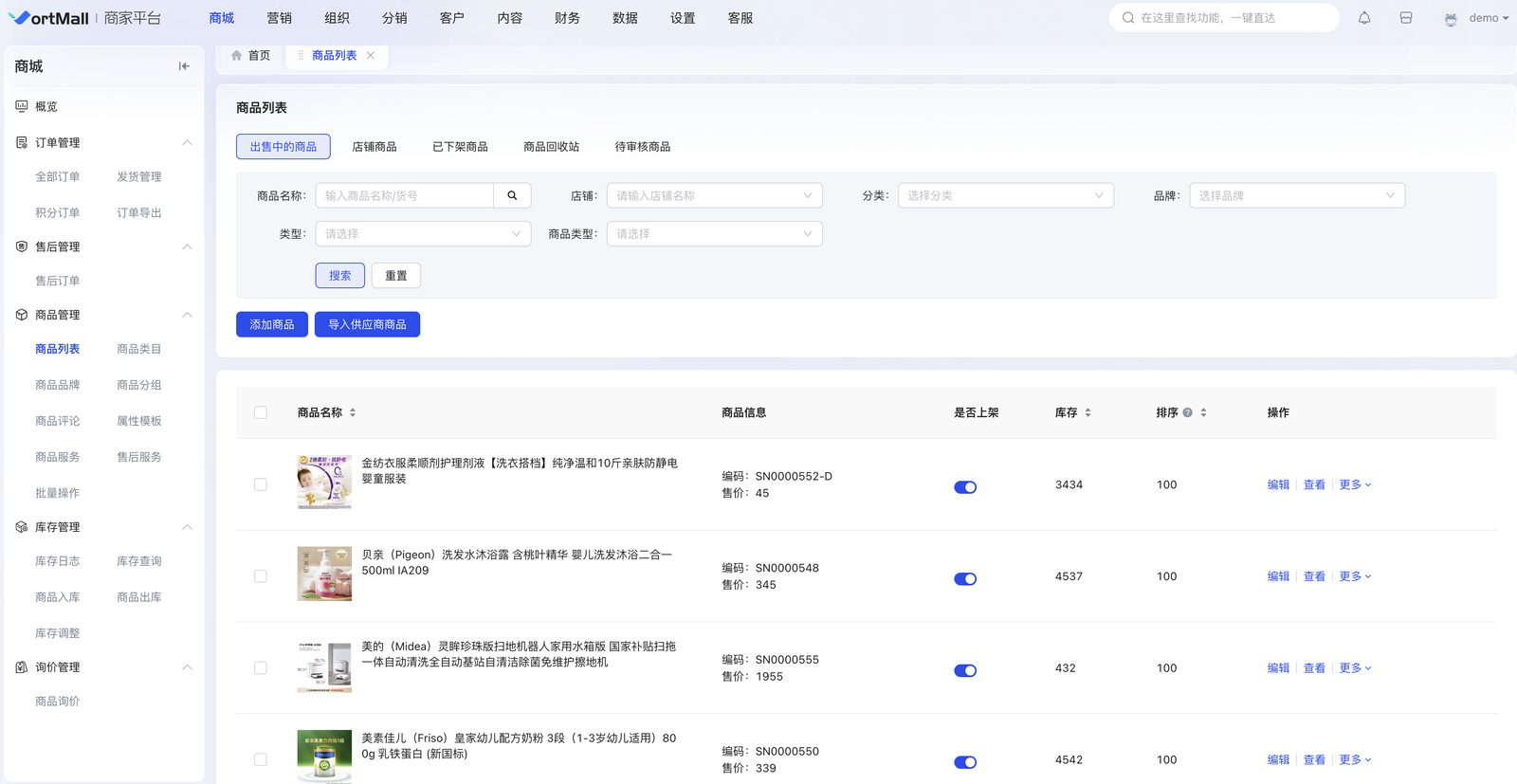Collapse the 订单管理 sidebar section

pos(187,143)
